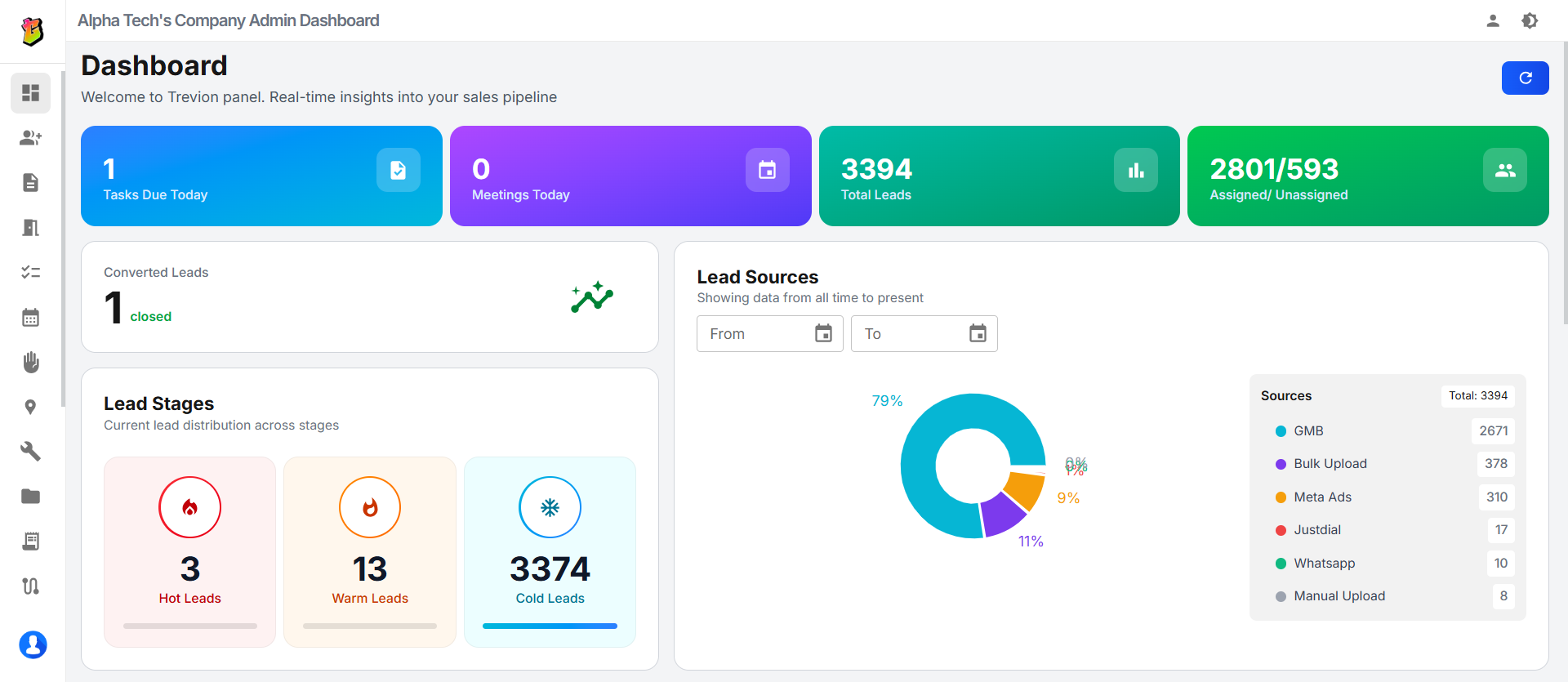The height and width of the screenshot is (682, 1568).
Task: Click the GMB count value 2671
Action: (1494, 430)
